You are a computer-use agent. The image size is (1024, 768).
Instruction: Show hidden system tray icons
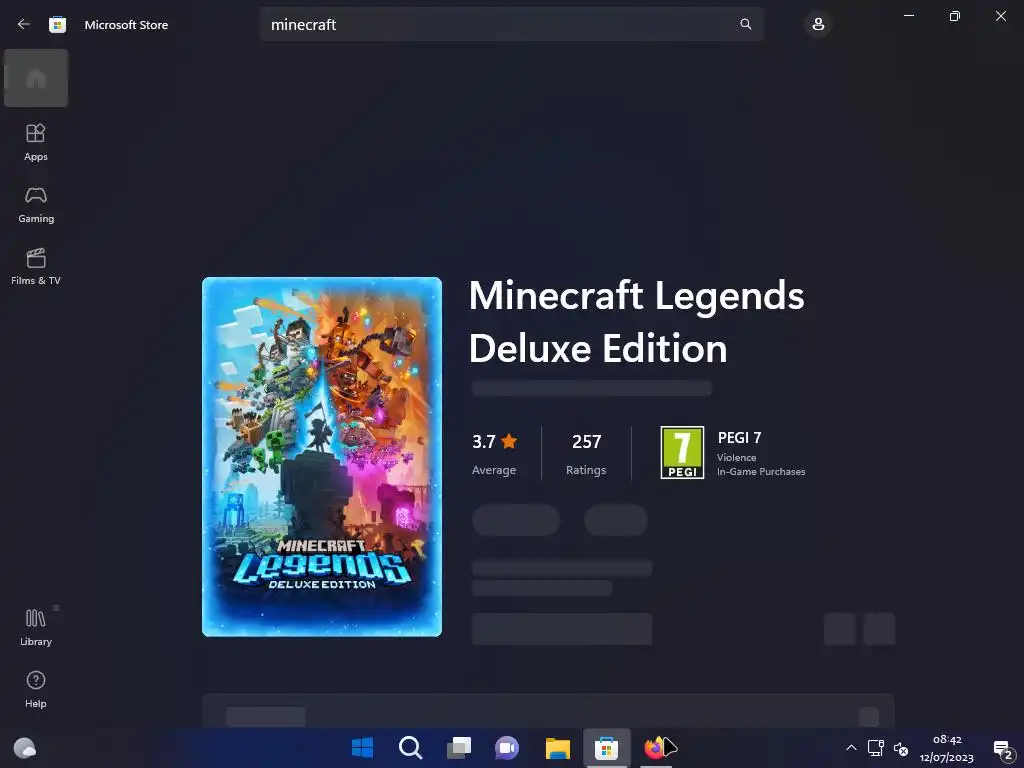point(851,748)
